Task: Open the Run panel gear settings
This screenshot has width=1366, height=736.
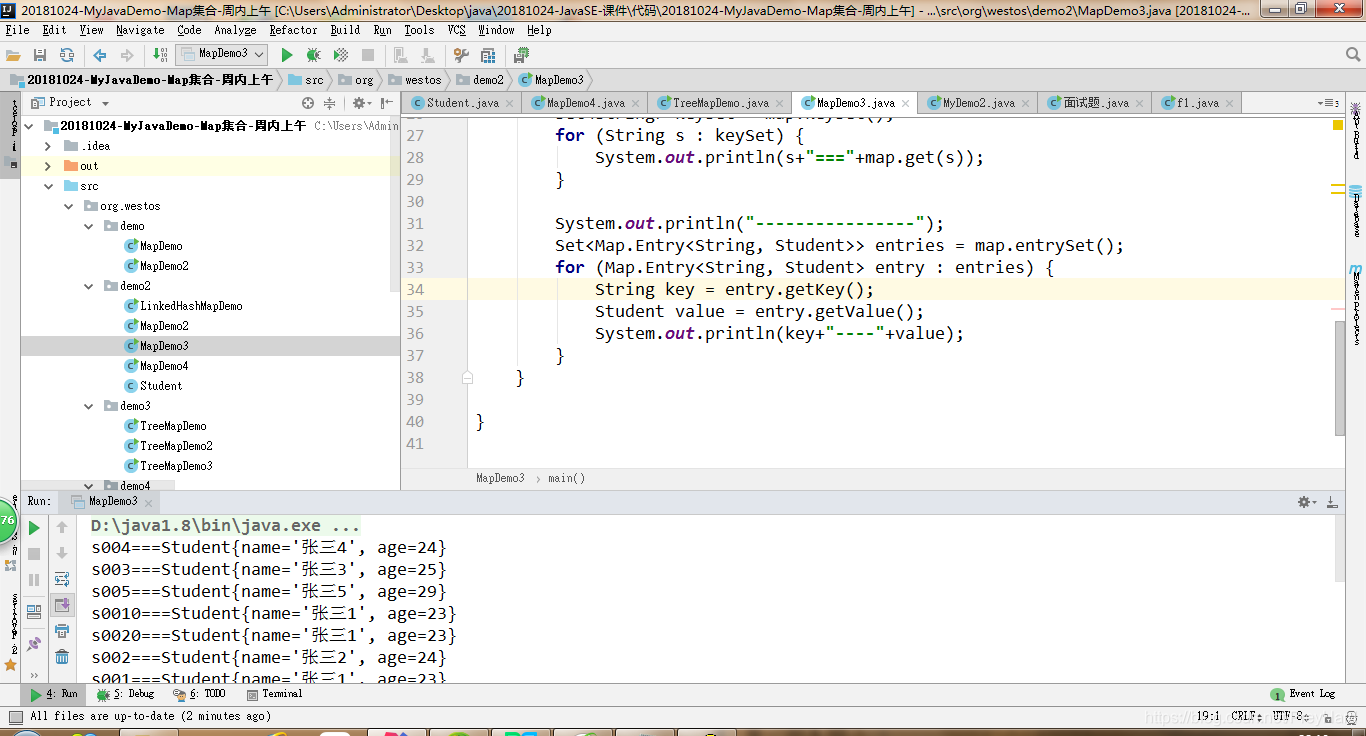Action: [x=1306, y=502]
